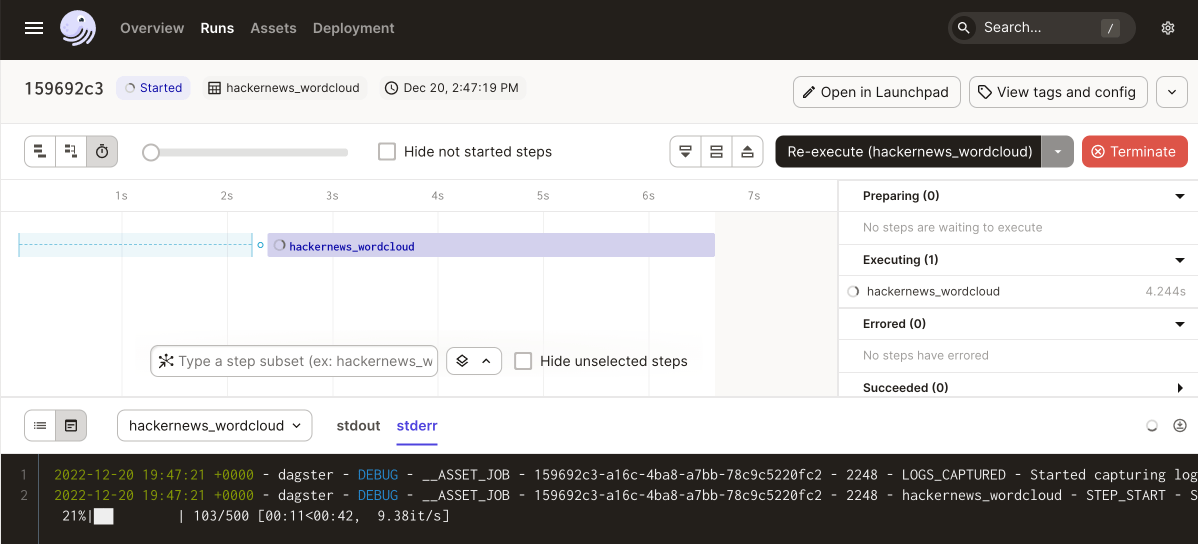Click Re-execute (hackernews_wordcloud) button
This screenshot has width=1198, height=544.
(x=909, y=151)
